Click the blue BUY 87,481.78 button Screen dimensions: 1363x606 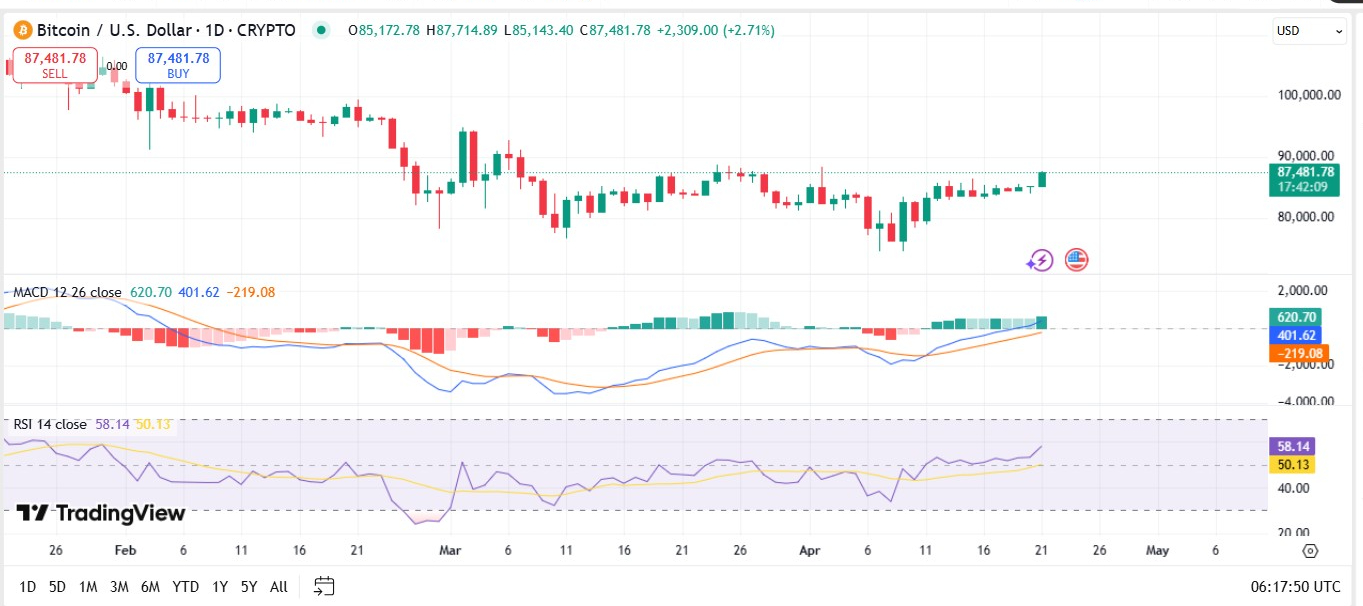point(178,65)
